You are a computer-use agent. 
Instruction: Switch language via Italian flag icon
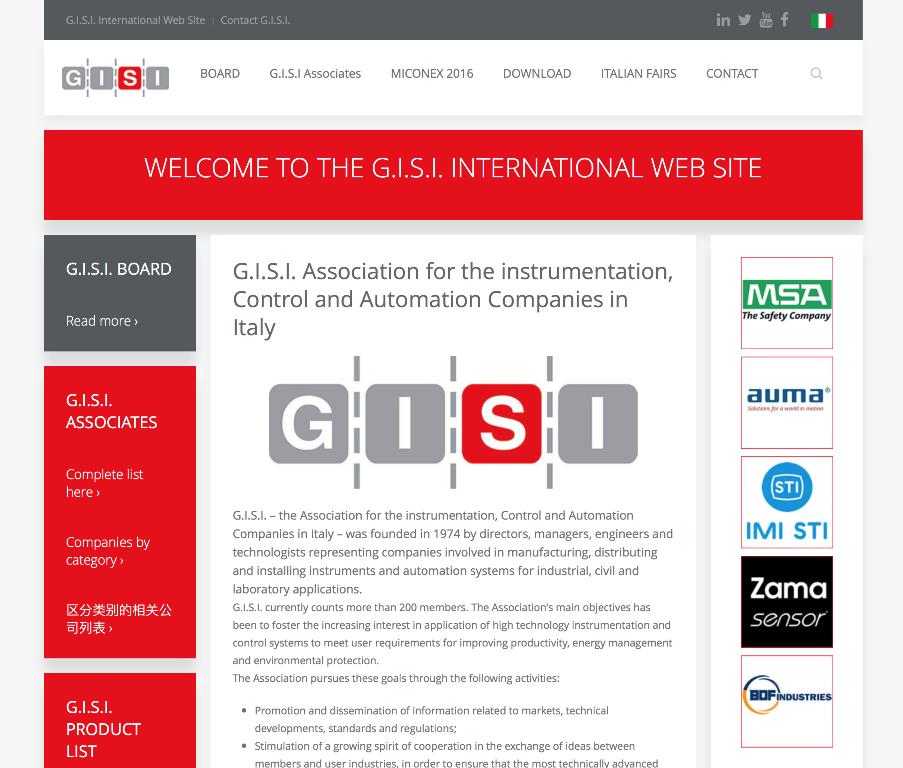[822, 20]
